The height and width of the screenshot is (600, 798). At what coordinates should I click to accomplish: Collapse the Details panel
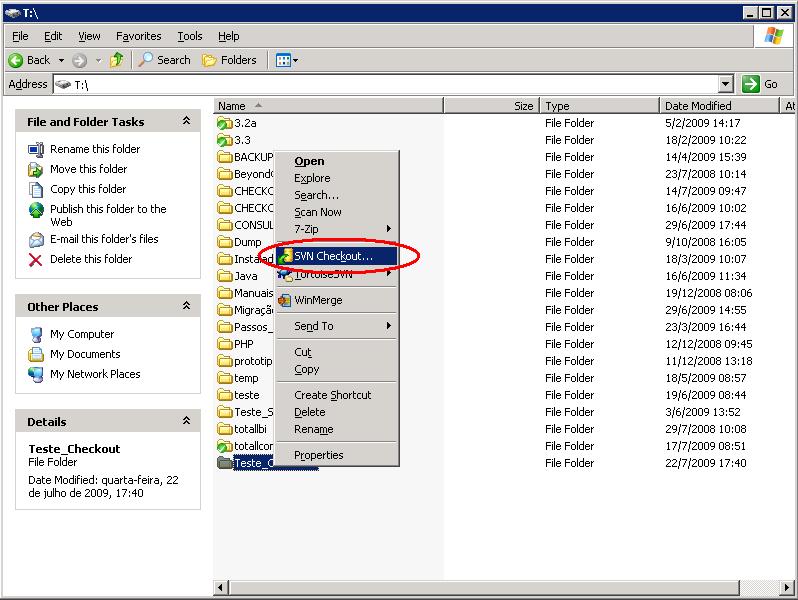click(x=186, y=421)
